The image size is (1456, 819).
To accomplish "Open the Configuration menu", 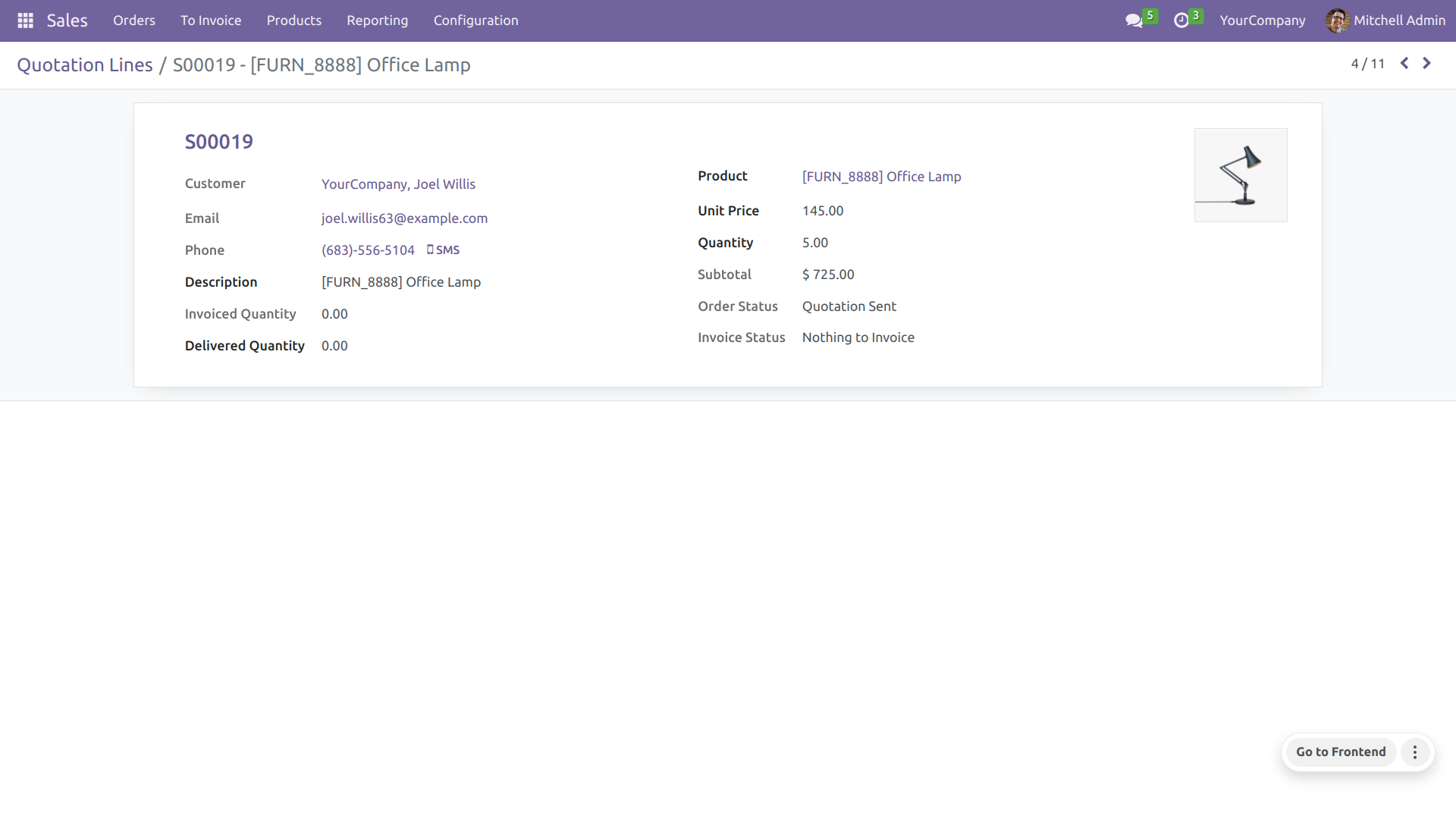I will coord(475,20).
